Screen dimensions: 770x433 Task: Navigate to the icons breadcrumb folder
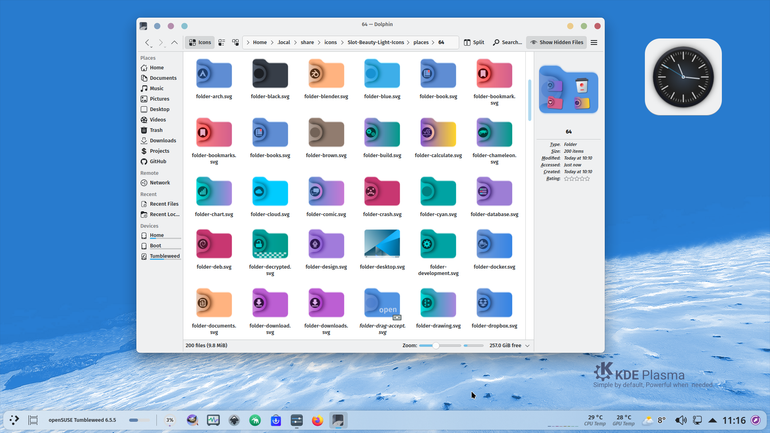point(330,43)
